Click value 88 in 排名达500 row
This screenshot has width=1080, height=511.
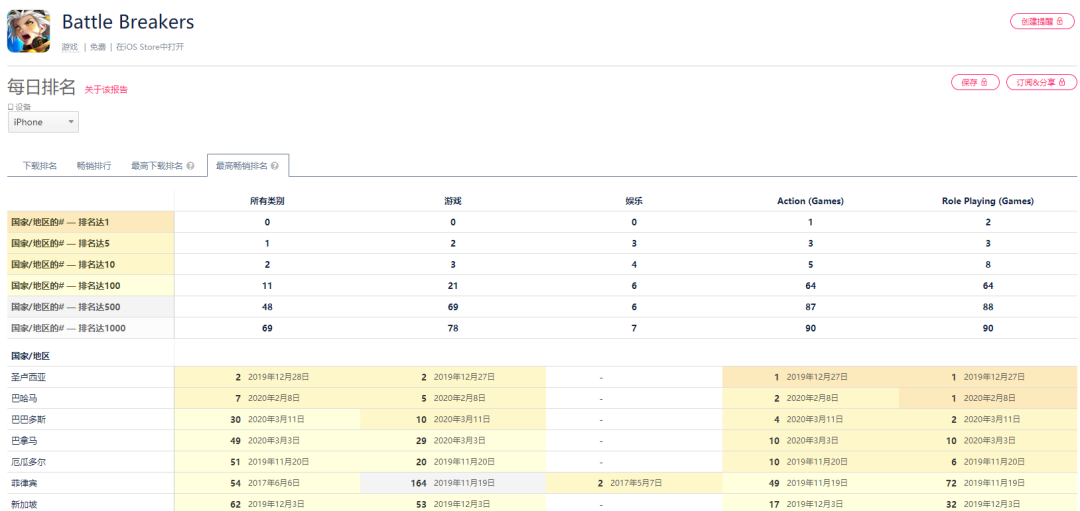coord(988,307)
